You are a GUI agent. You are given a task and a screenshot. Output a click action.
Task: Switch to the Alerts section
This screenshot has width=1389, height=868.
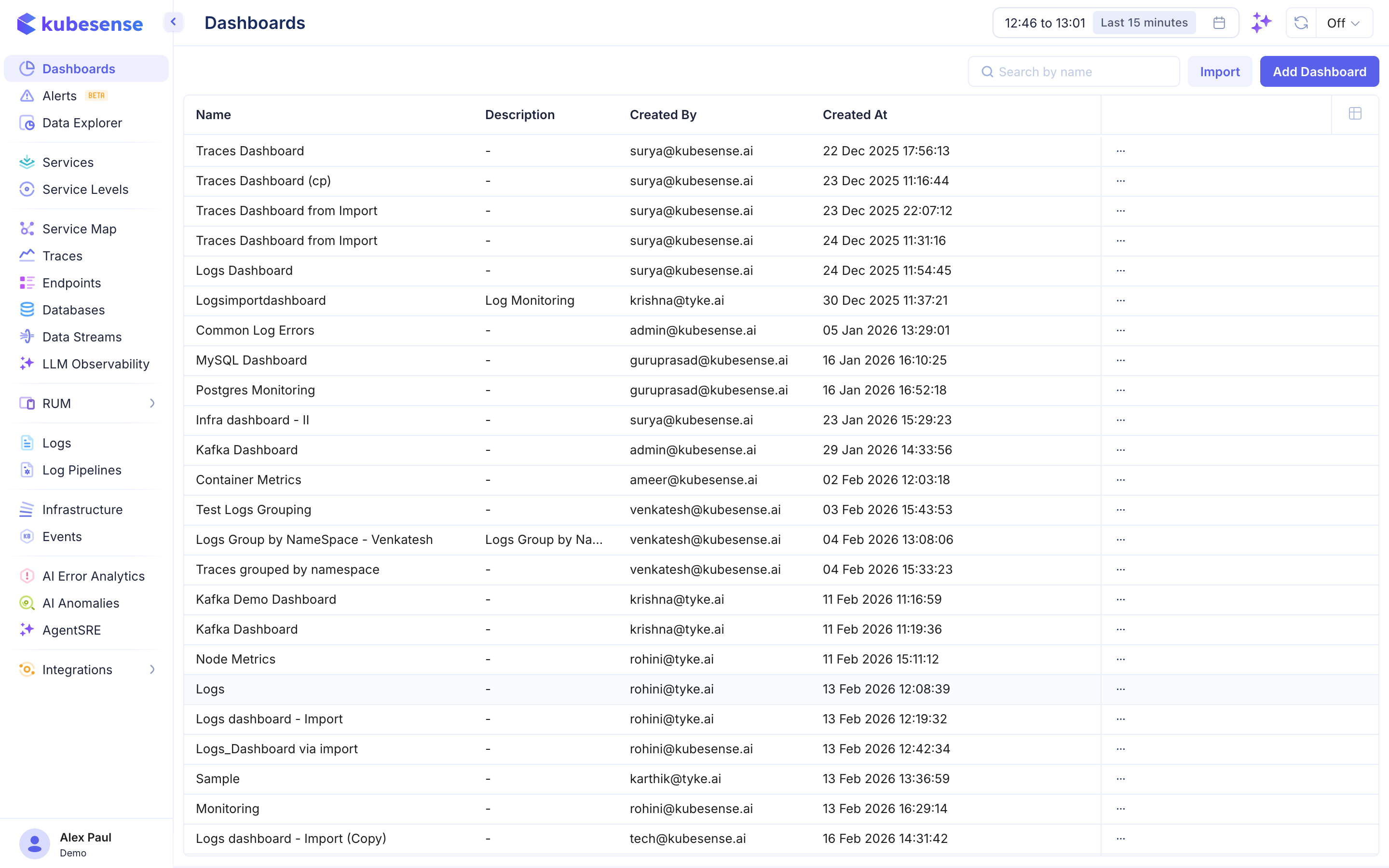click(x=59, y=95)
